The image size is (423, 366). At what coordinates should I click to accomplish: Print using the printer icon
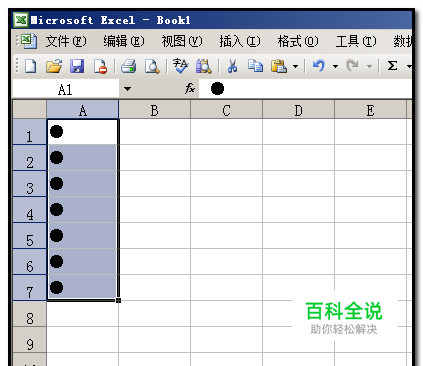[128, 66]
